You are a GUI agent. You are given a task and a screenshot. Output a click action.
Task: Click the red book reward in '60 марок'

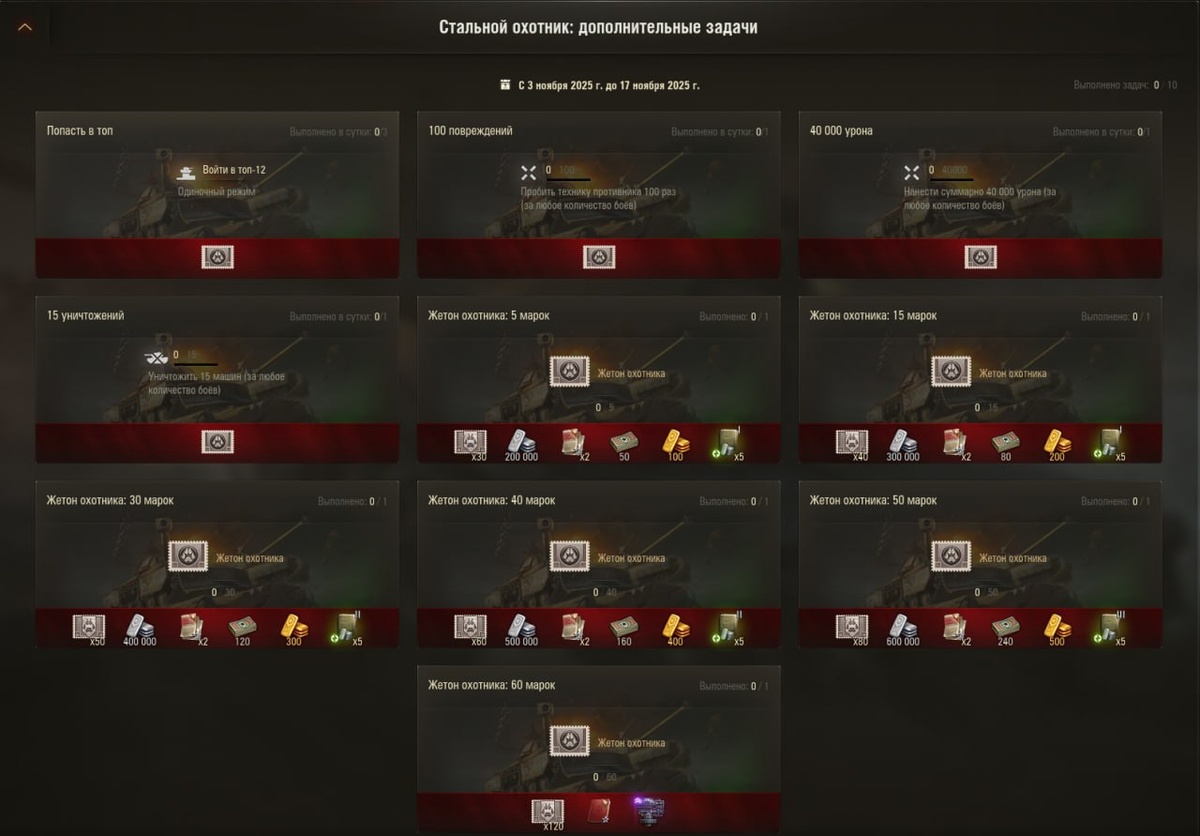point(599,811)
